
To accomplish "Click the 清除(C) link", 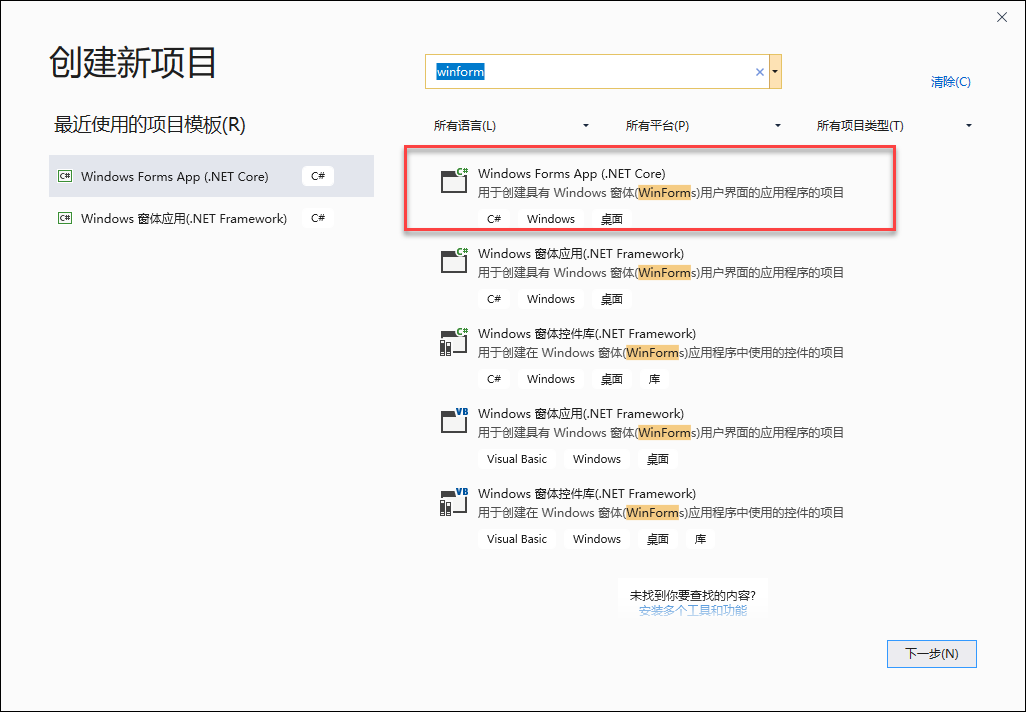I will (949, 81).
